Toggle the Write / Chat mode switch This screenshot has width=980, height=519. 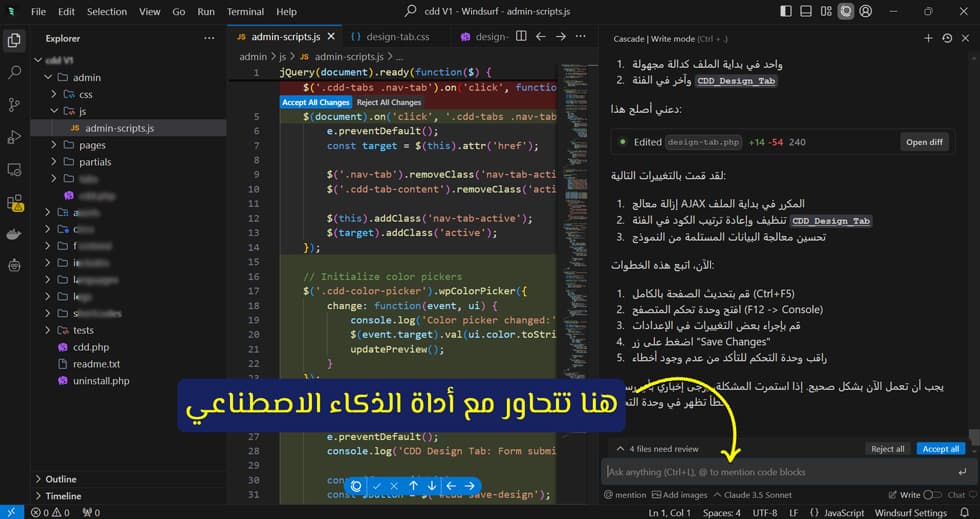pos(932,495)
